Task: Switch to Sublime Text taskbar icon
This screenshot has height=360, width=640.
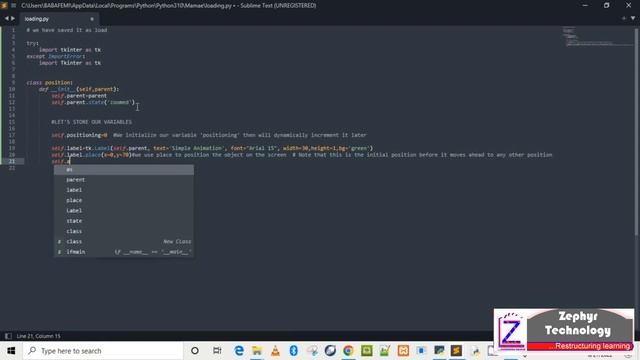Action: point(456,351)
